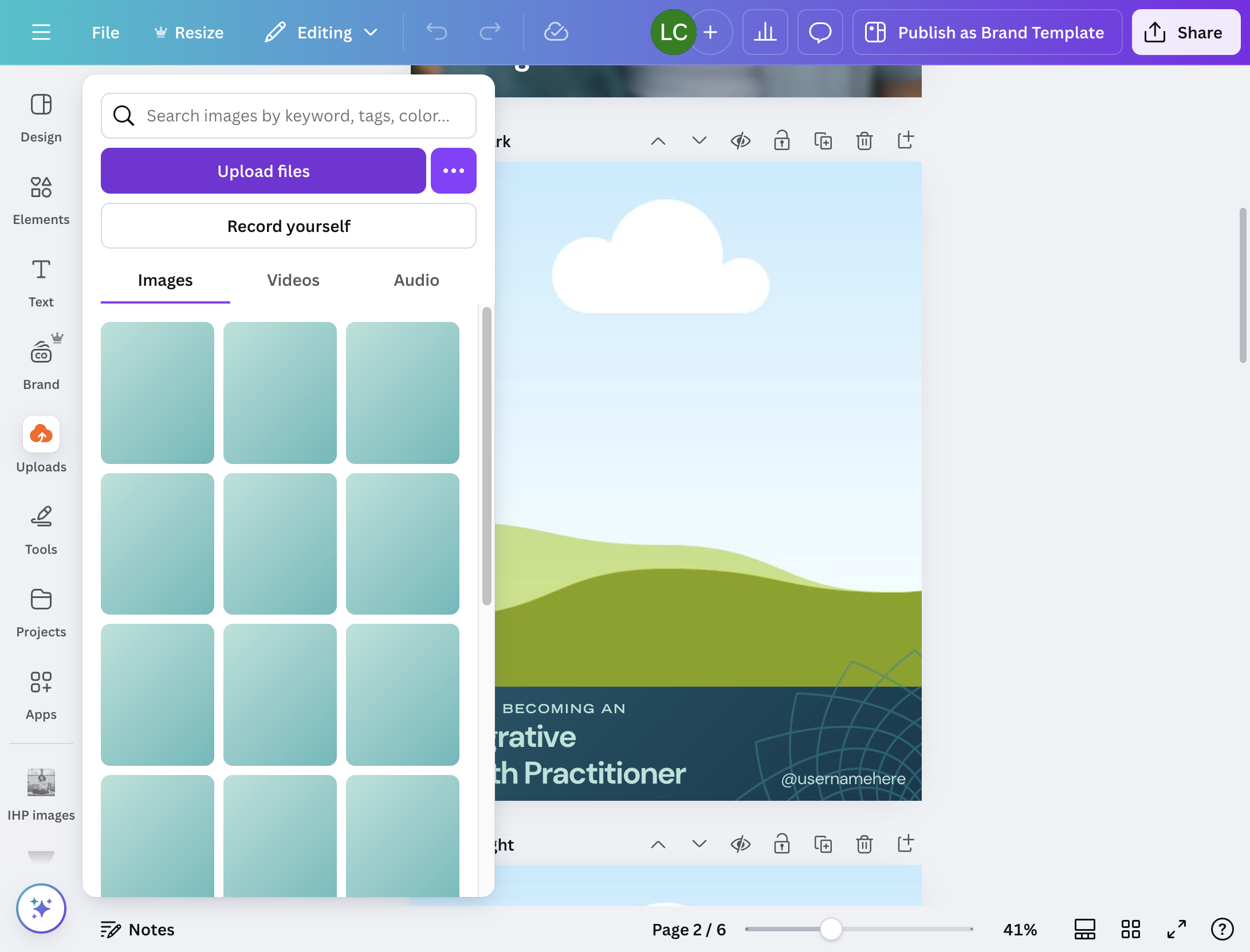Viewport: 1250px width, 952px height.
Task: Open the IHP images folder
Action: coord(41,796)
